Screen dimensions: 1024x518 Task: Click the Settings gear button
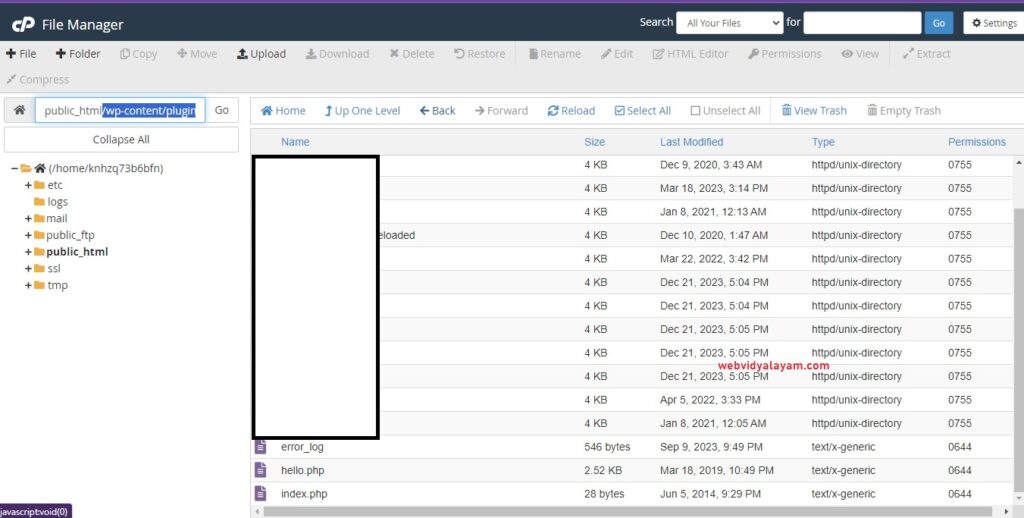pos(990,23)
